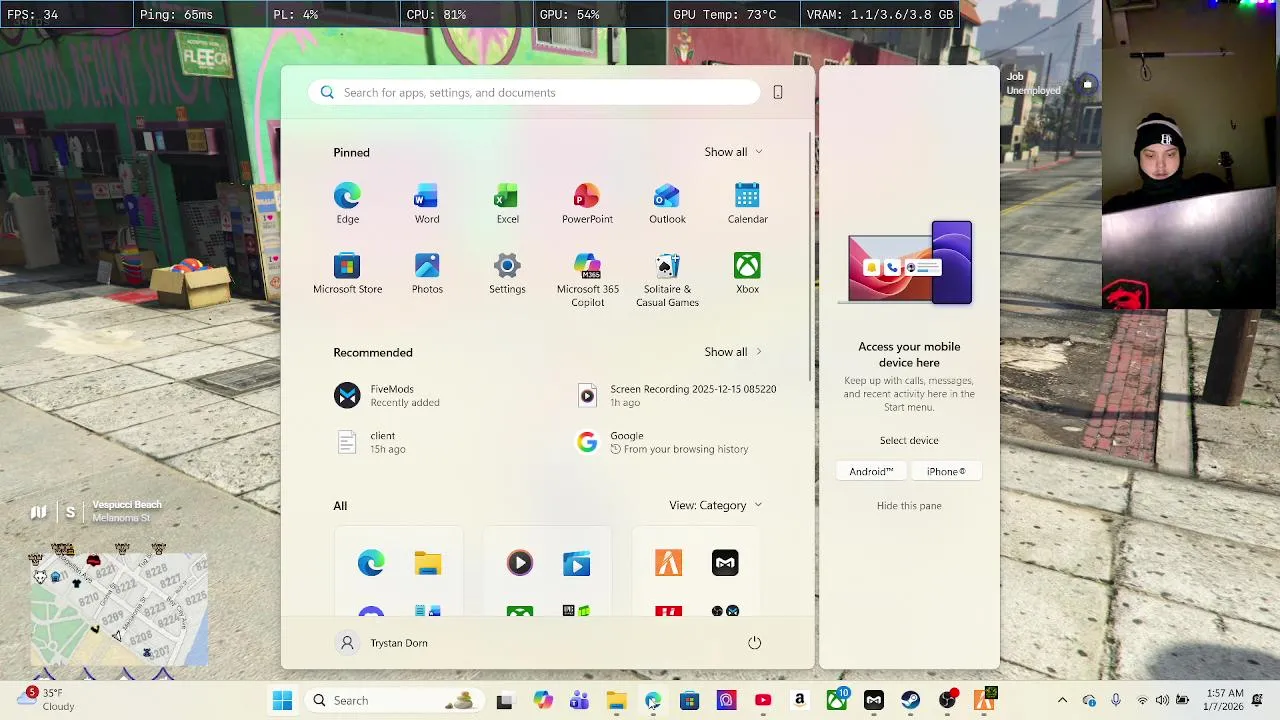Open the volume icon in system tray
This screenshot has height=720, width=1280.
pyautogui.click(x=1162, y=701)
